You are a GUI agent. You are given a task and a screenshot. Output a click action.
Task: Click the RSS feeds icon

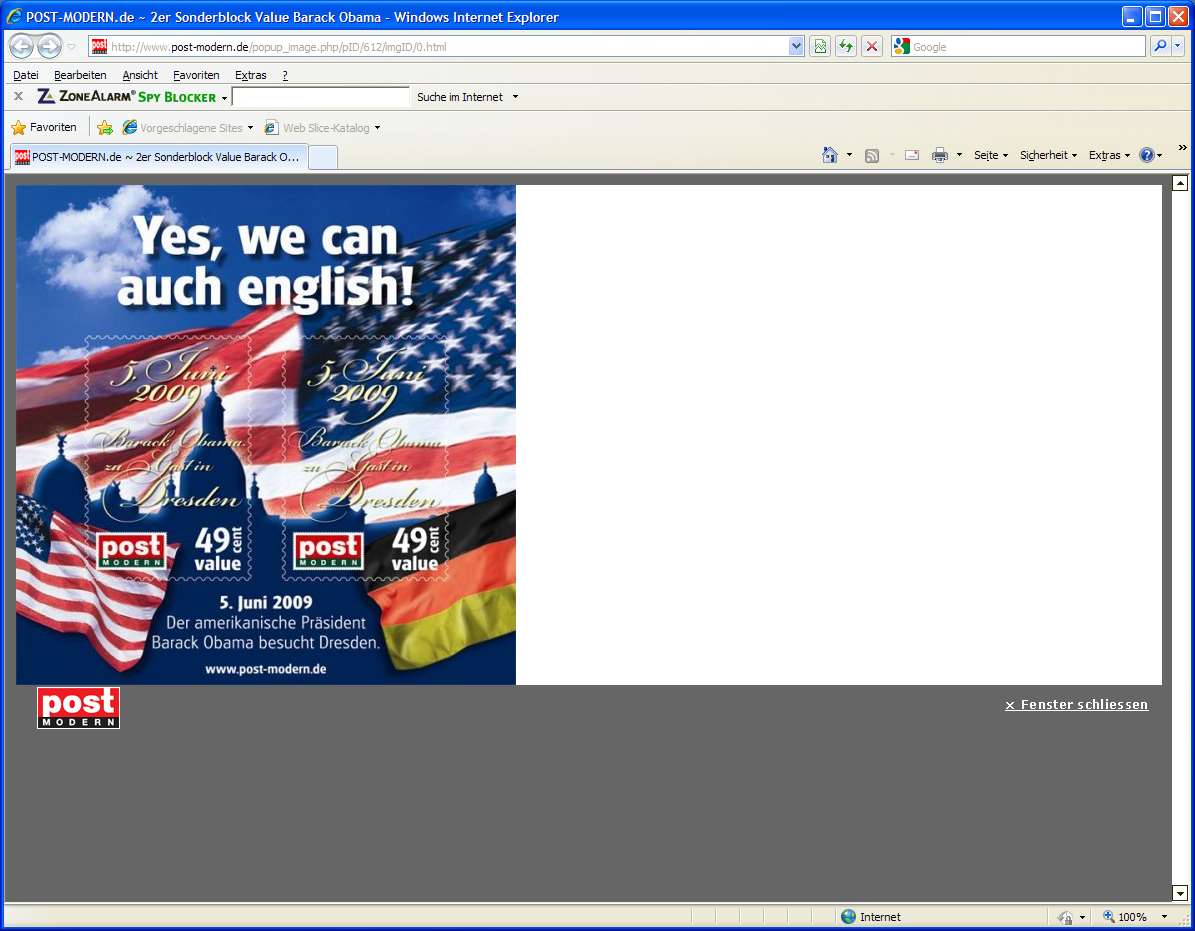[x=872, y=155]
